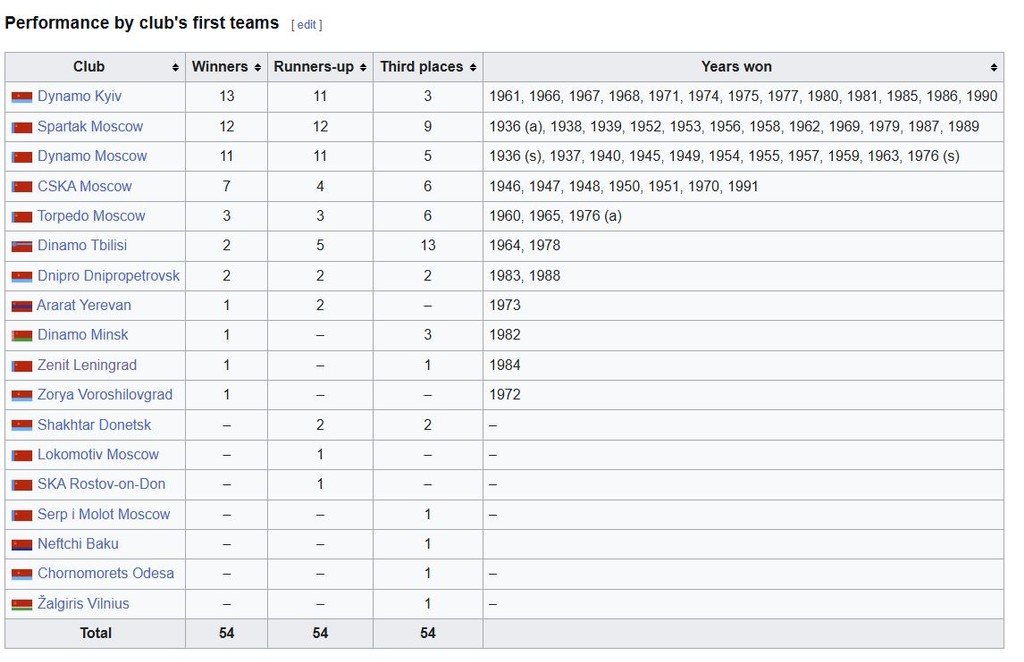The image size is (1024, 662).
Task: Click CSKA Moscow's years "1946, 1947, 1948, 1950, 1951, 1970, 1991"
Action: tap(624, 187)
